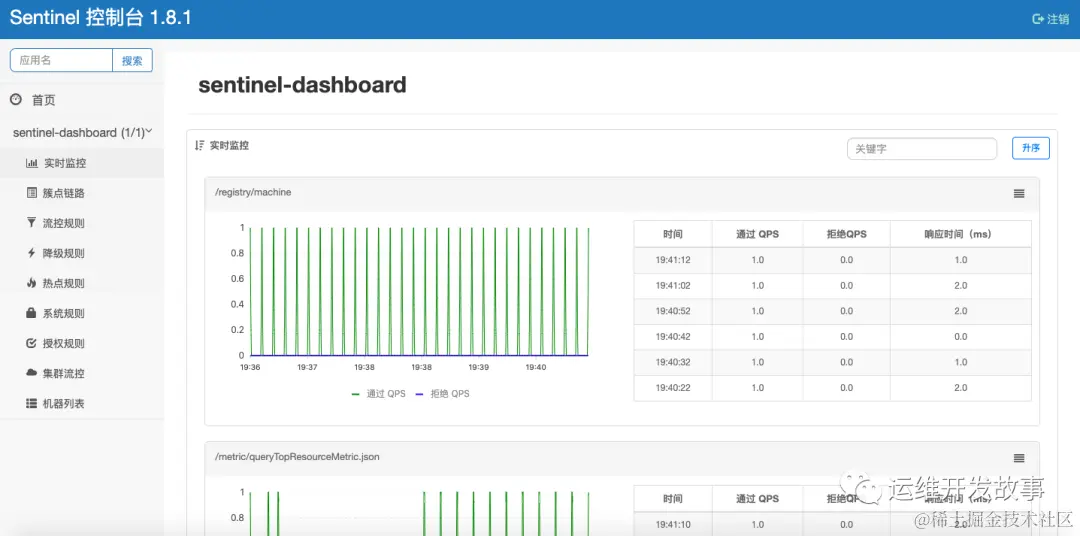Click the 19:40:22 time cell
This screenshot has height=536, width=1080.
coord(673,387)
